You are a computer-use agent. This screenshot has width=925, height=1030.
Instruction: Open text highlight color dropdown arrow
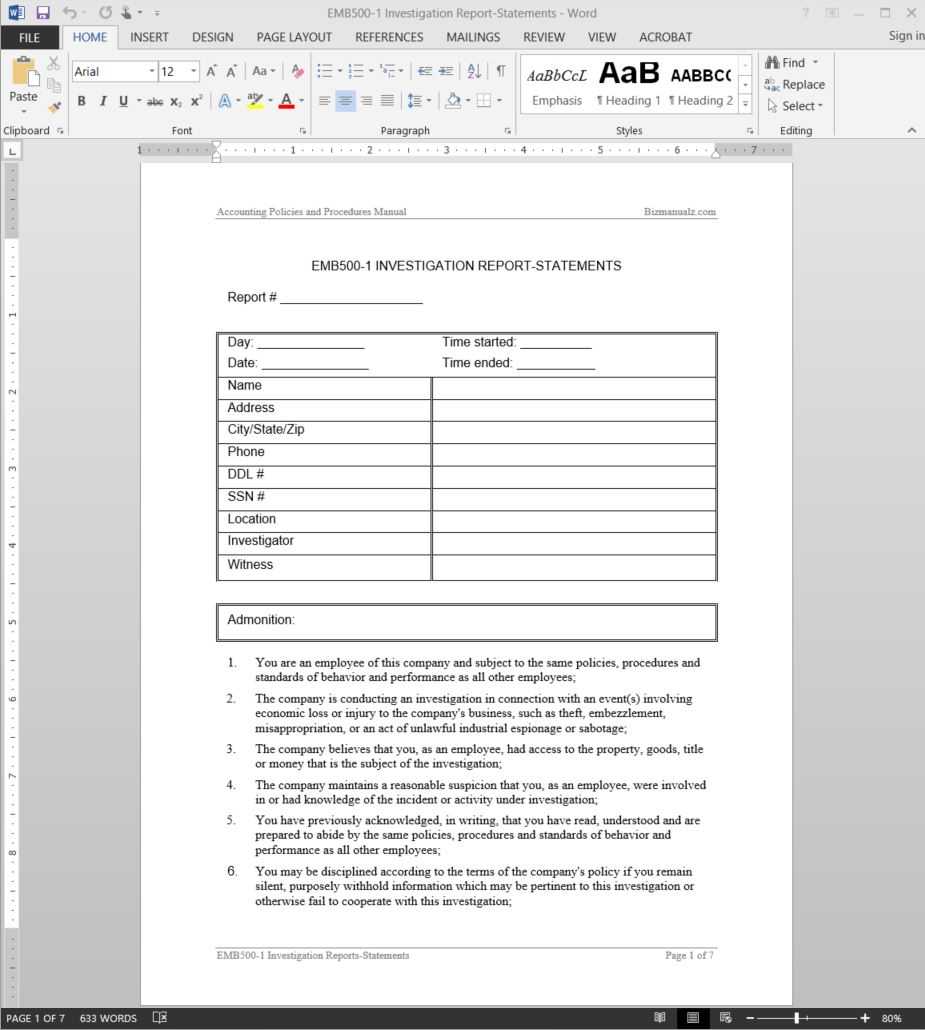271,101
